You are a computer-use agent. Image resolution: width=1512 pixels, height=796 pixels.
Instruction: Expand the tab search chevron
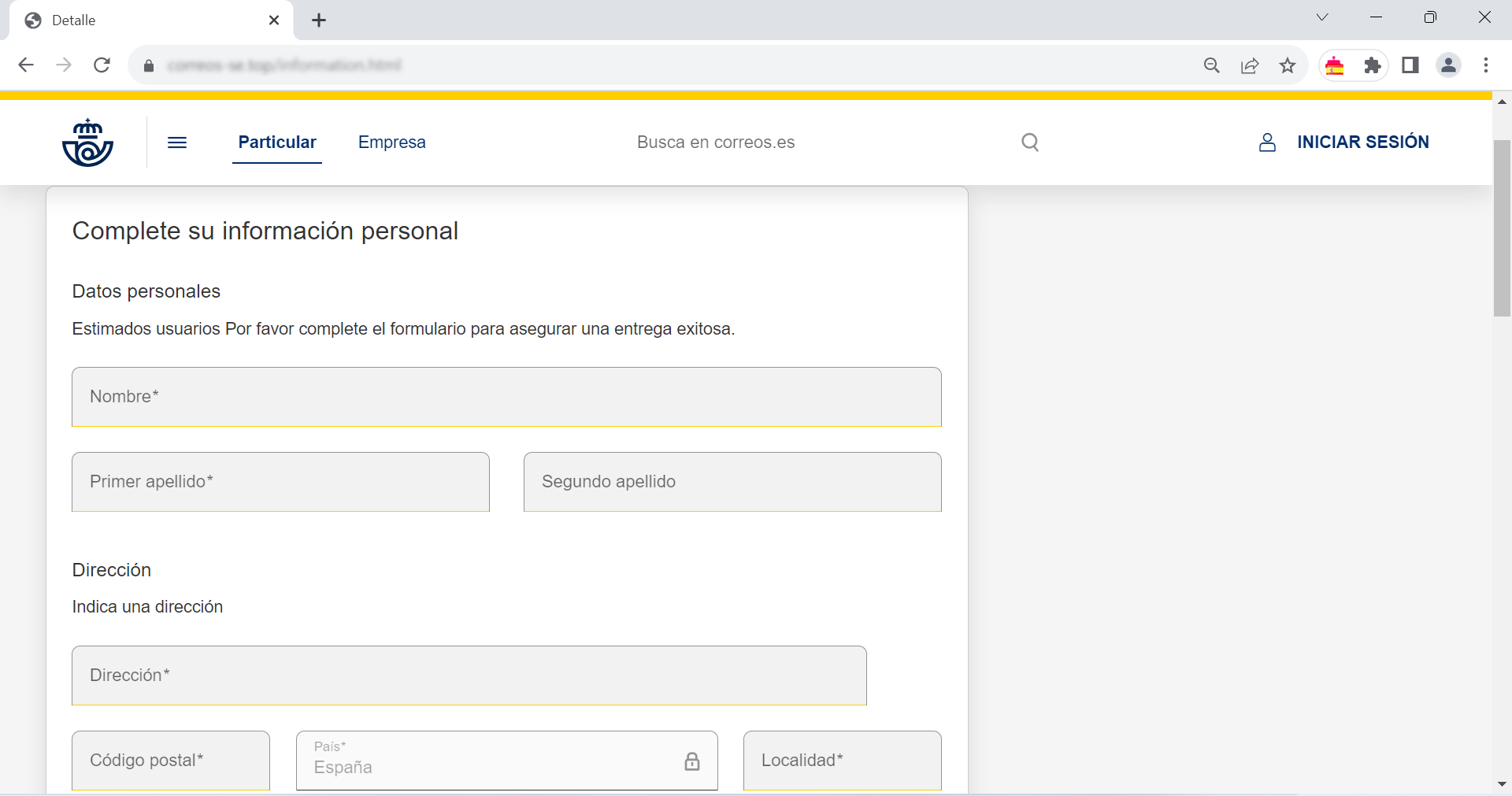click(x=1322, y=17)
